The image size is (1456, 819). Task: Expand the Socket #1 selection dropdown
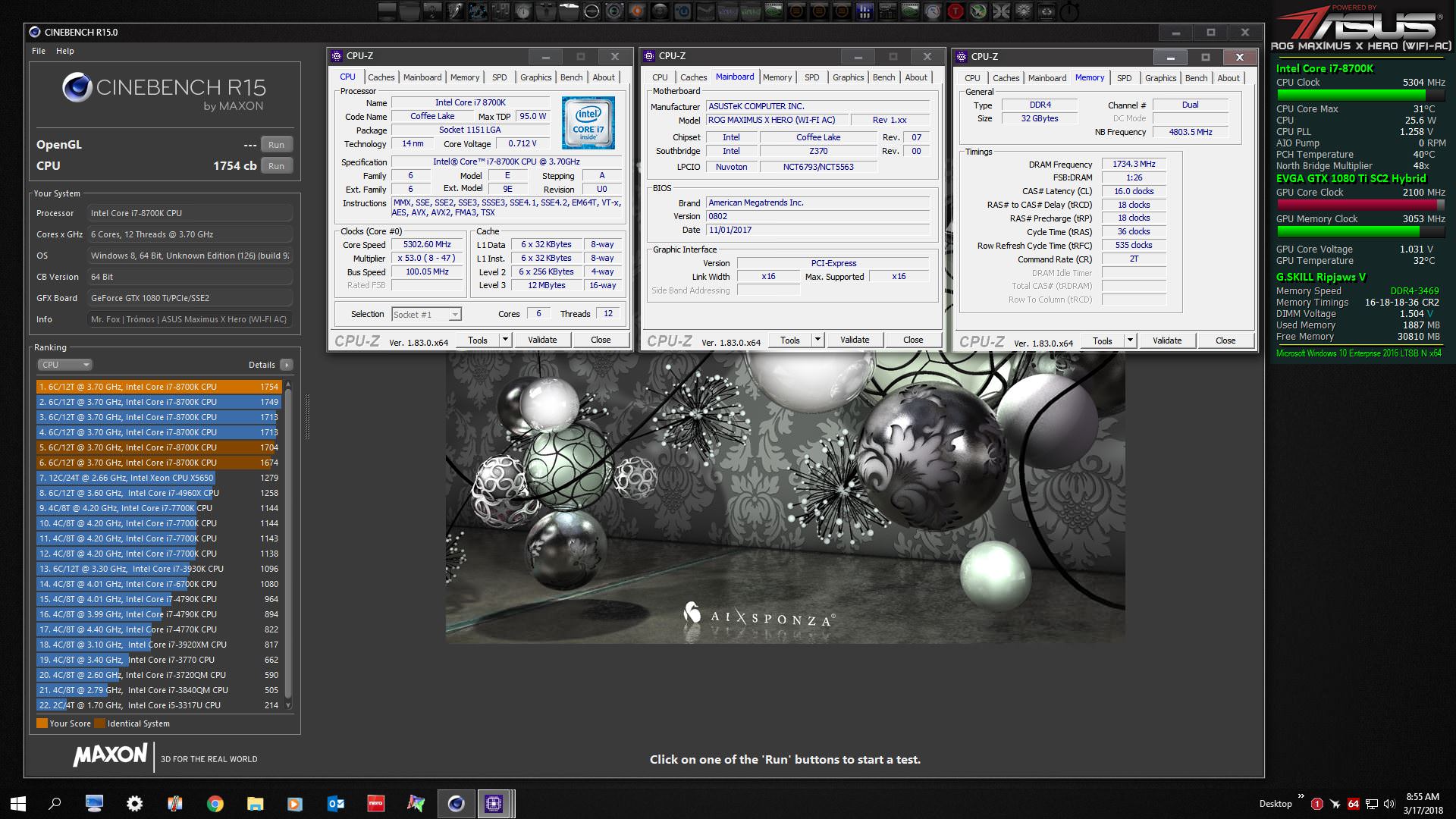pos(454,315)
